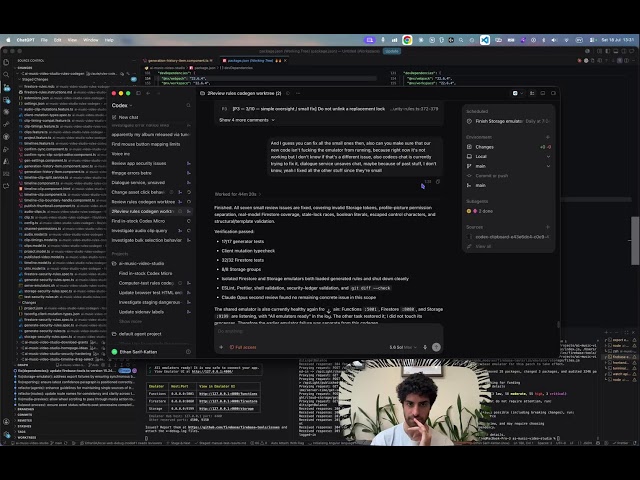Open the Codex title dropdown
This screenshot has height=480, width=640.
122,105
